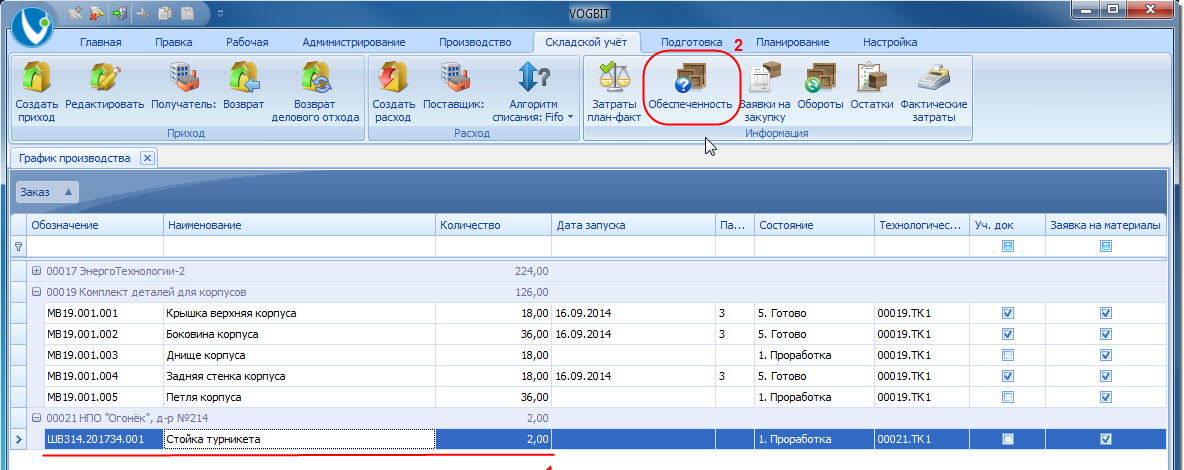Click Уч. док filter row checkbox

pos(1007,246)
